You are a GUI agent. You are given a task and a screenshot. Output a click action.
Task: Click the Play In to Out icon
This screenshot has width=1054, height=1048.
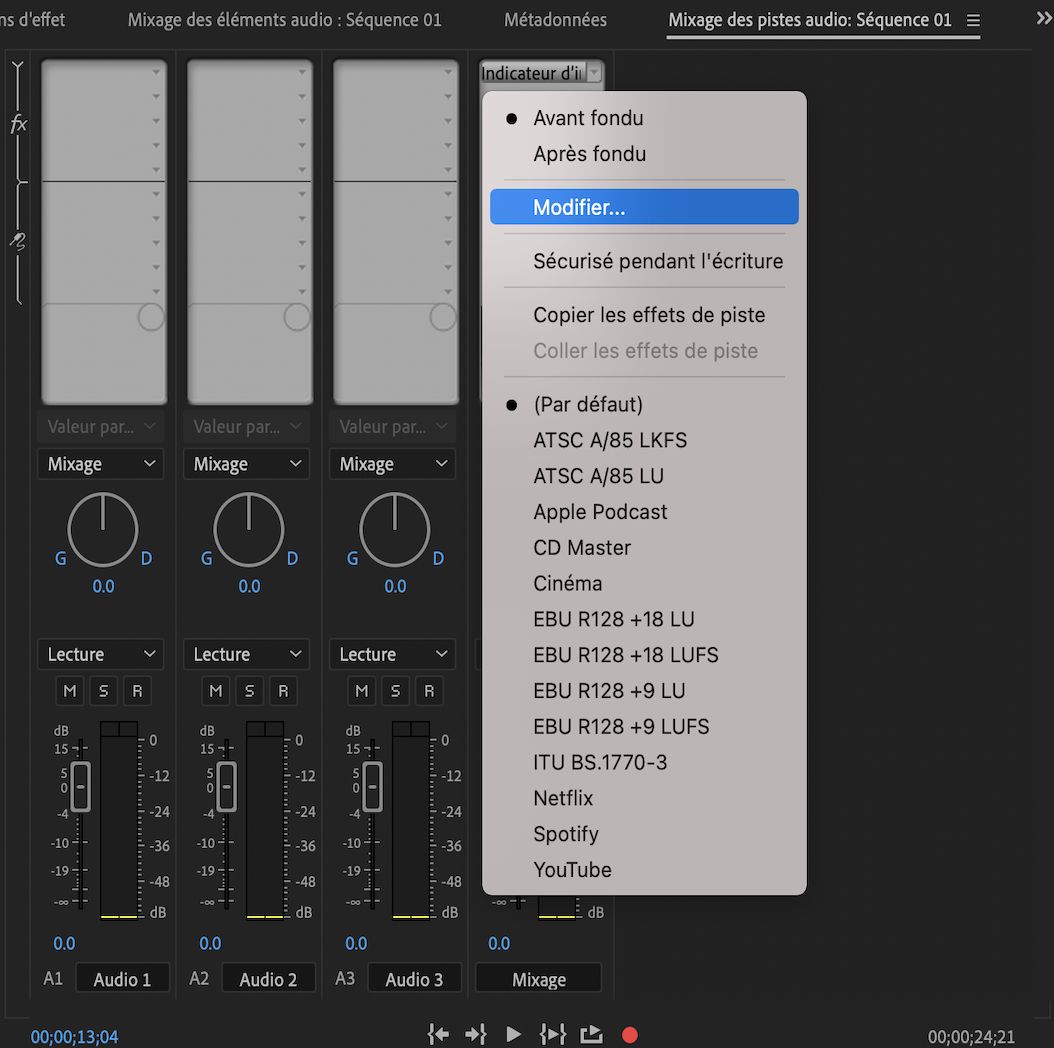551,1035
